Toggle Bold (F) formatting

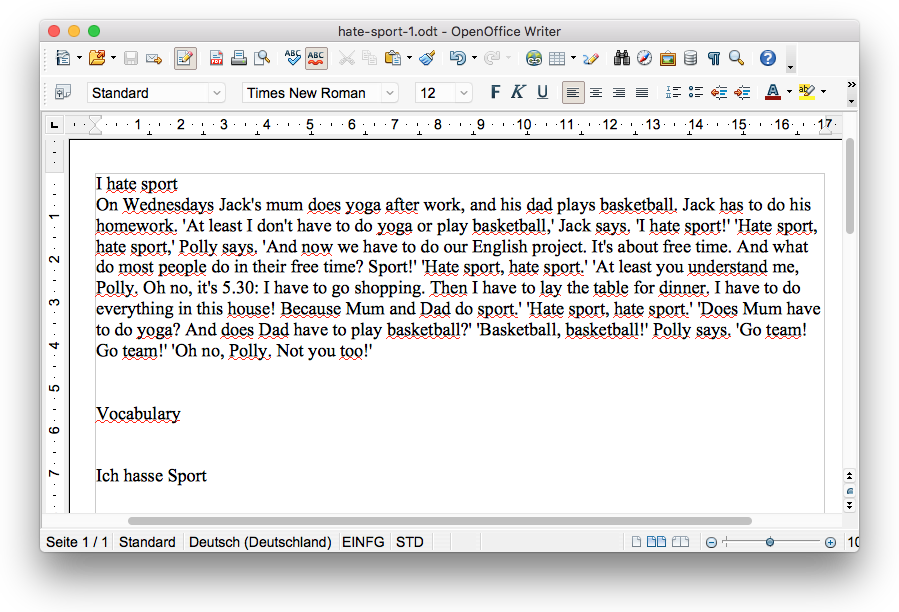point(495,92)
